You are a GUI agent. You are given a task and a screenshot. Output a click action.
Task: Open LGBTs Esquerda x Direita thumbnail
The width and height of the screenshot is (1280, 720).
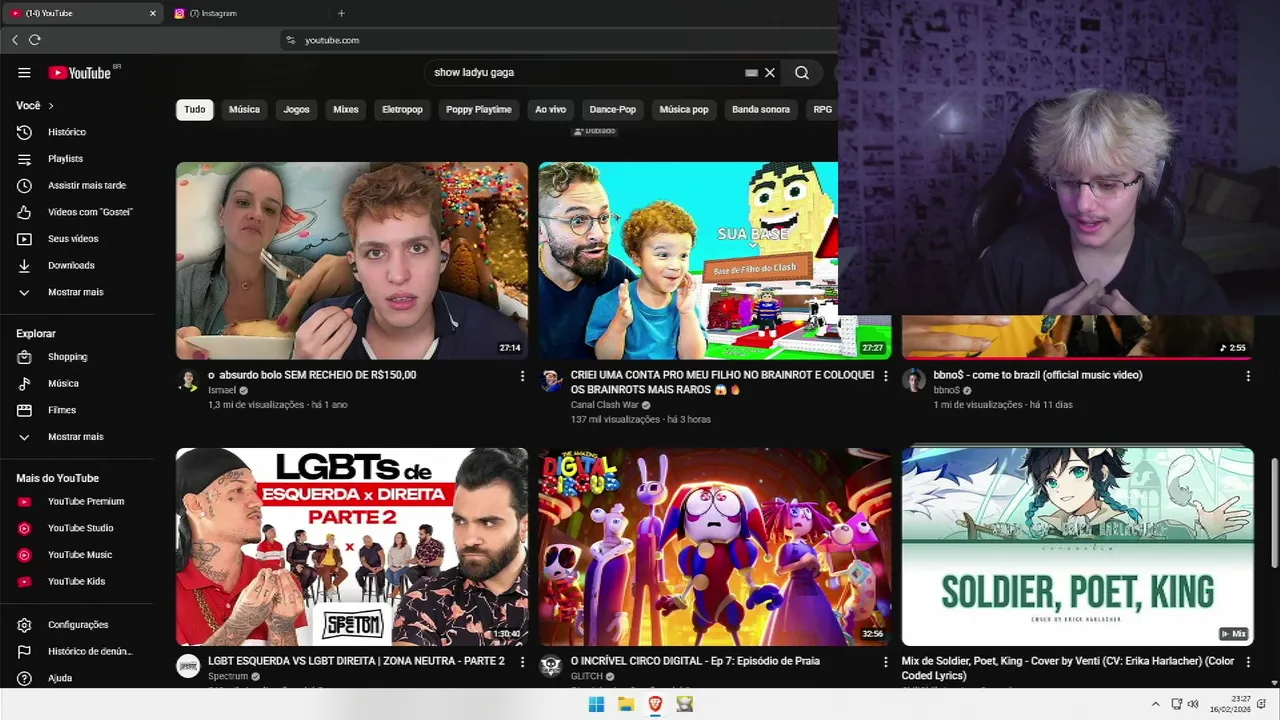coord(352,546)
